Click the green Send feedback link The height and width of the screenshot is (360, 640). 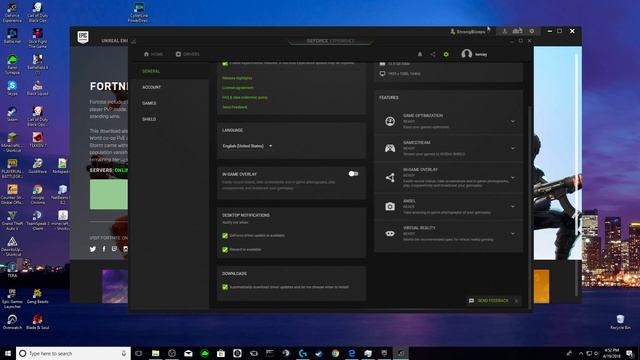235,107
